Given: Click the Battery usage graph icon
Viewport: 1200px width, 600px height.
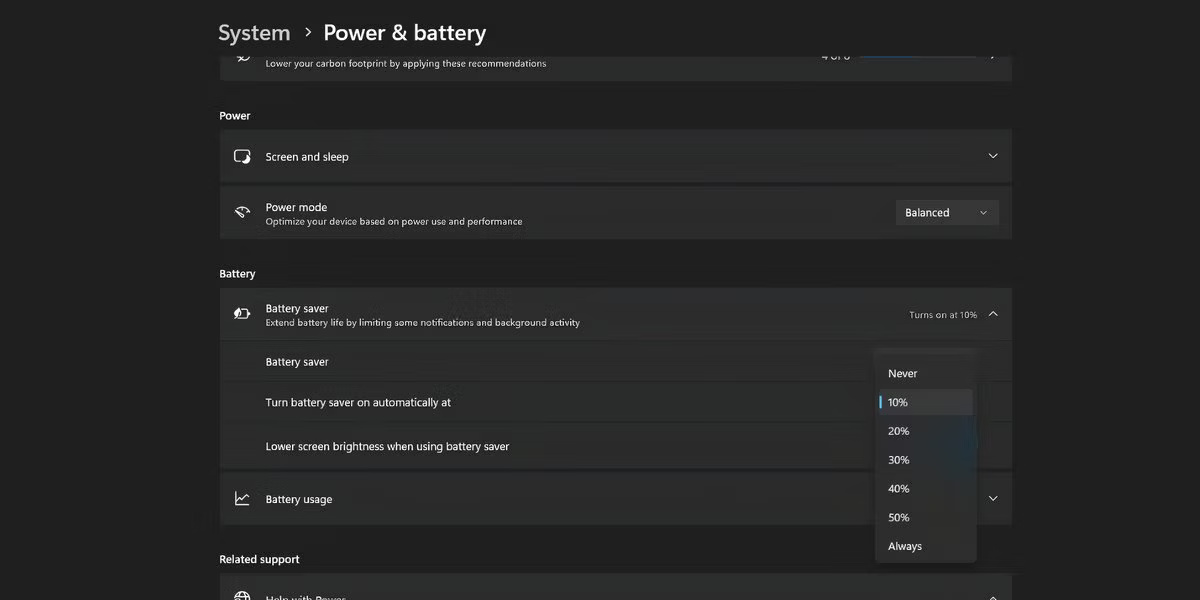Looking at the screenshot, I should click(242, 498).
